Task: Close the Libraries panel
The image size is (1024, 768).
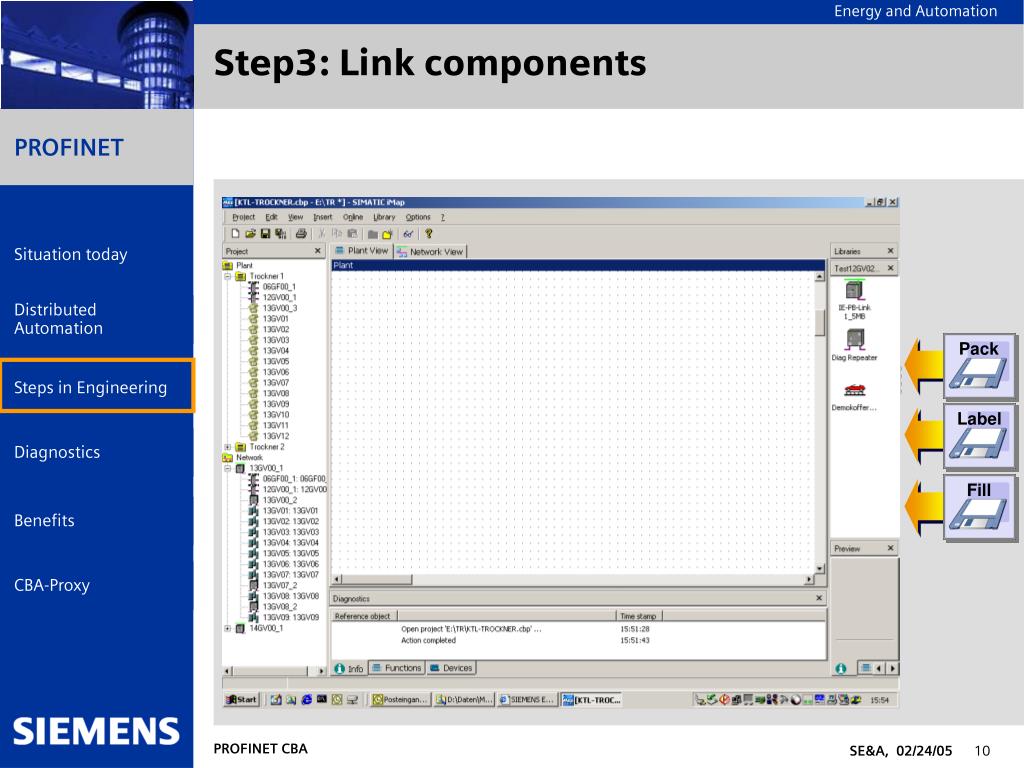Action: coord(891,251)
